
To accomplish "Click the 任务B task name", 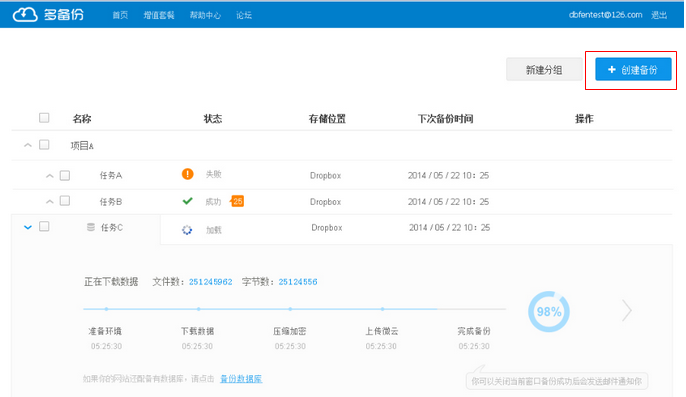I will click(111, 202).
